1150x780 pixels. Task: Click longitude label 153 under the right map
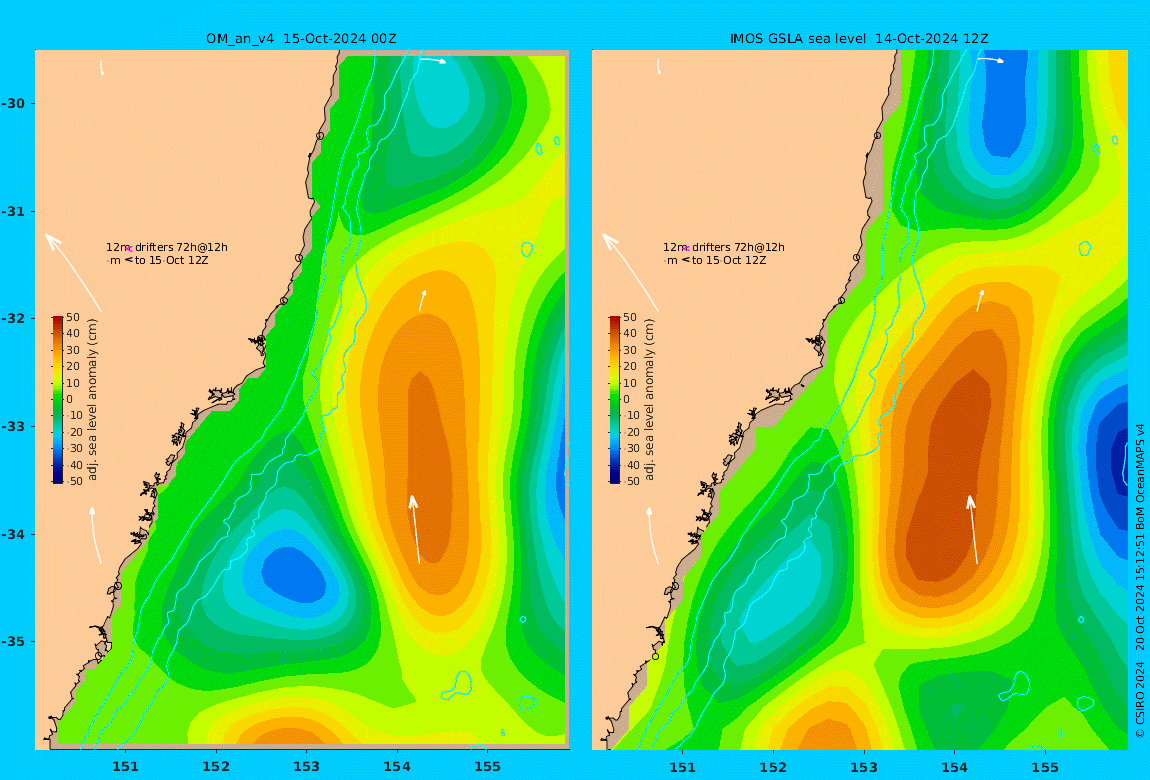(863, 766)
